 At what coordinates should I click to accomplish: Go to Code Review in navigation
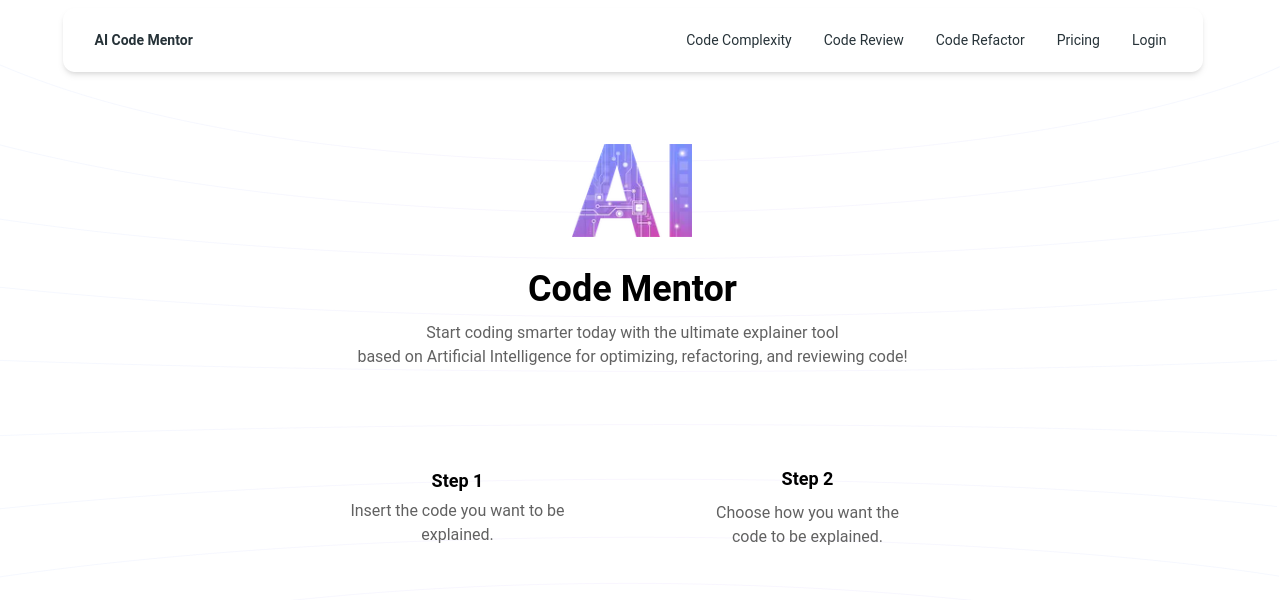pos(863,40)
